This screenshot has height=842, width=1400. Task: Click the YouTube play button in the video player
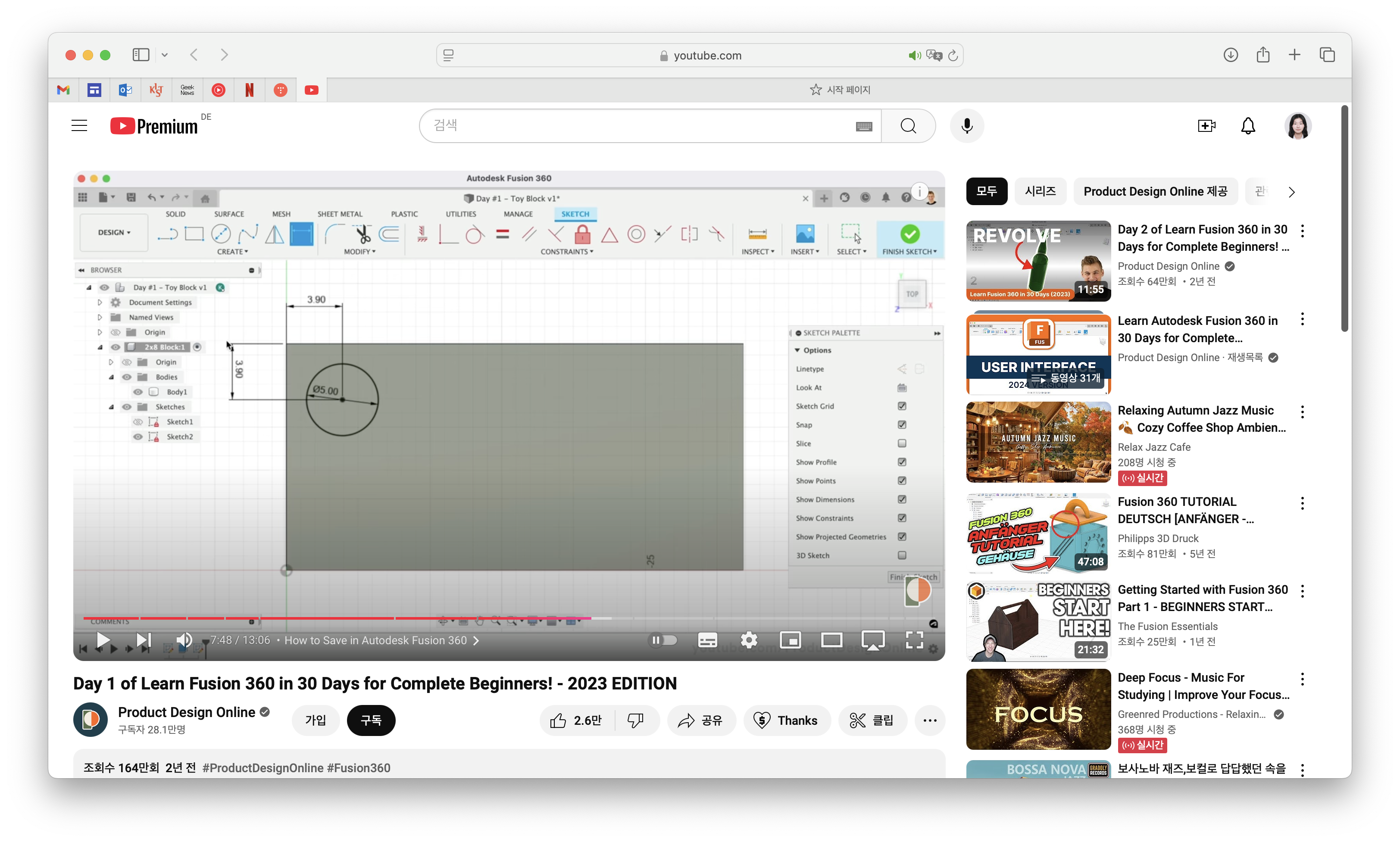tap(103, 640)
